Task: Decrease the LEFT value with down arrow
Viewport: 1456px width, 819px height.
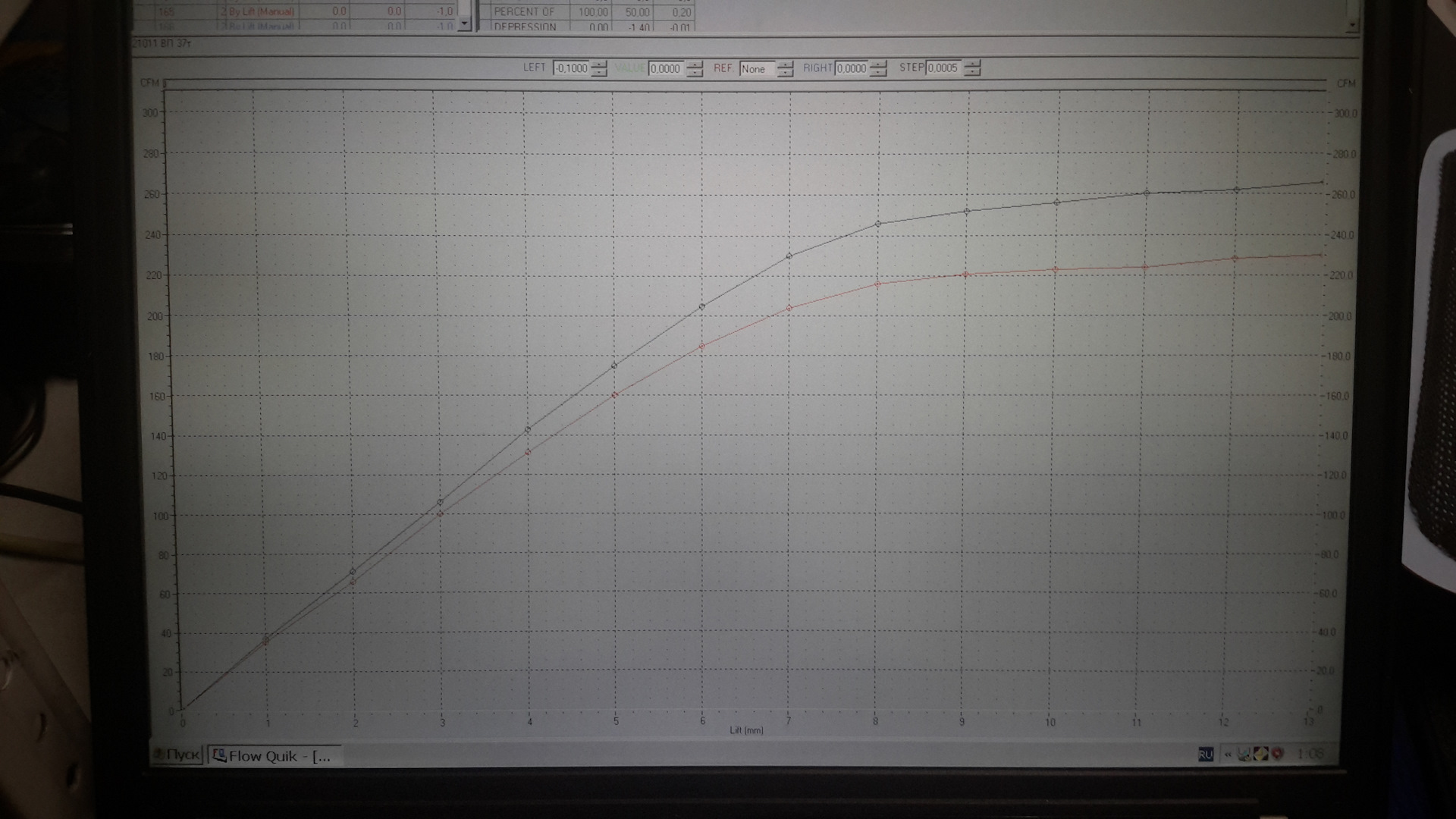Action: (599, 73)
